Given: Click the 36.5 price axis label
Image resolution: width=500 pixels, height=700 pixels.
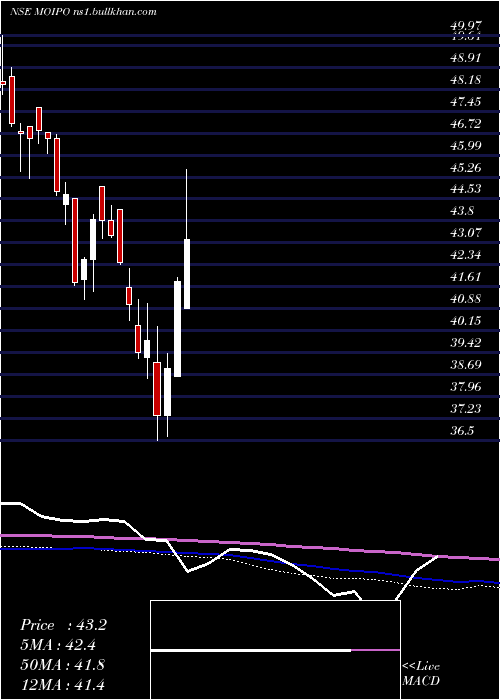Looking at the screenshot, I should click(x=462, y=431).
